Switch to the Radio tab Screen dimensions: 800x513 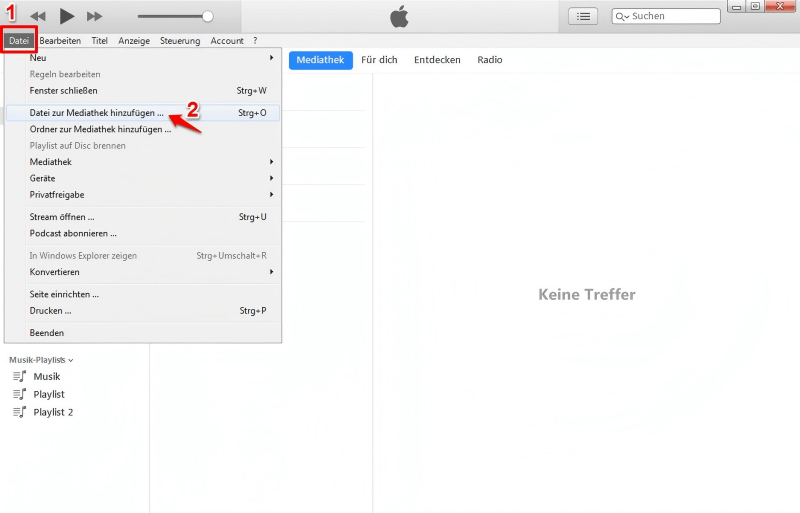[490, 60]
